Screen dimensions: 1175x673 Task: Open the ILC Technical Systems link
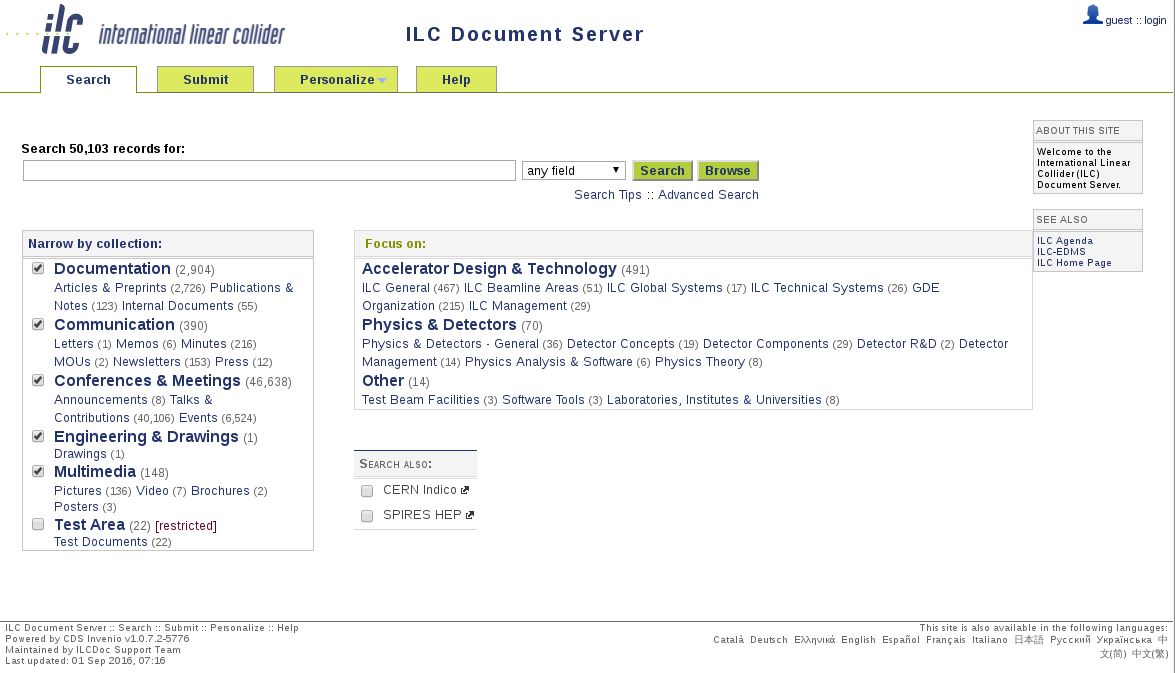tap(817, 288)
